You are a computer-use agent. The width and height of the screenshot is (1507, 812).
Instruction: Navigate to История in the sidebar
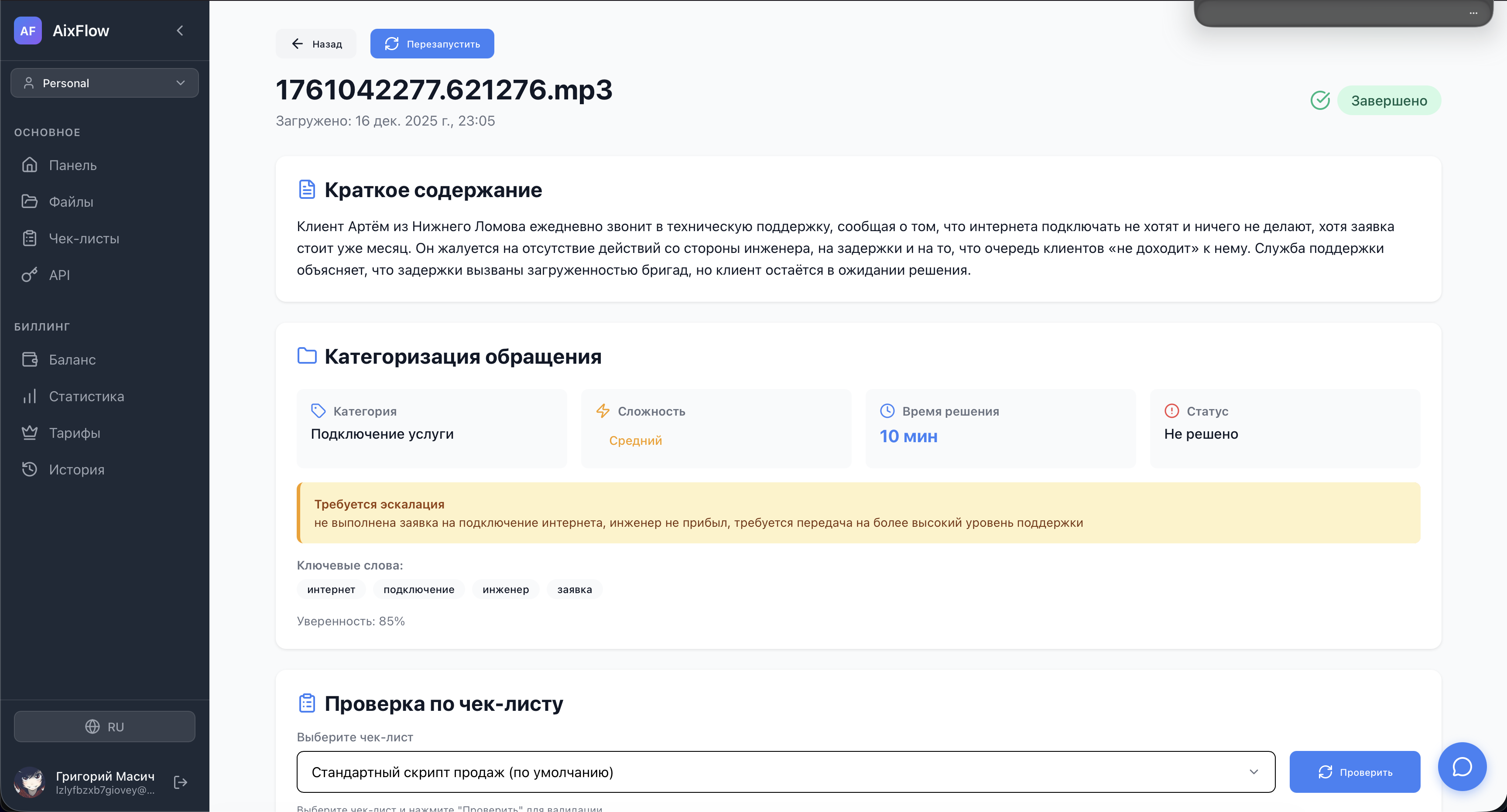pos(77,469)
